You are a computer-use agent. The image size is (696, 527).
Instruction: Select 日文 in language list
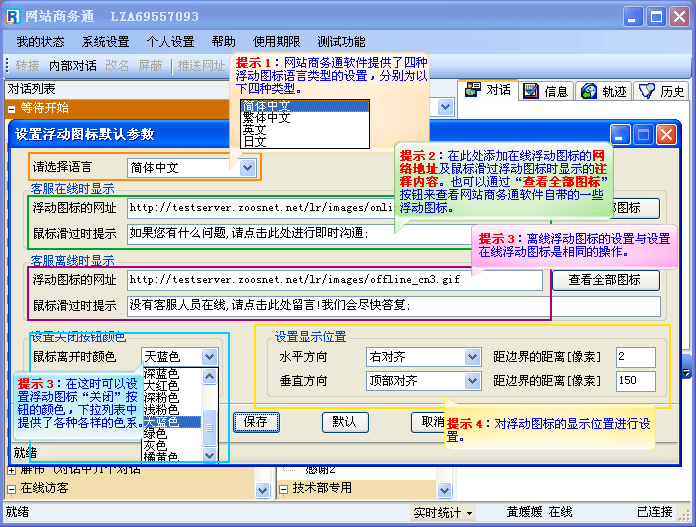(304, 141)
